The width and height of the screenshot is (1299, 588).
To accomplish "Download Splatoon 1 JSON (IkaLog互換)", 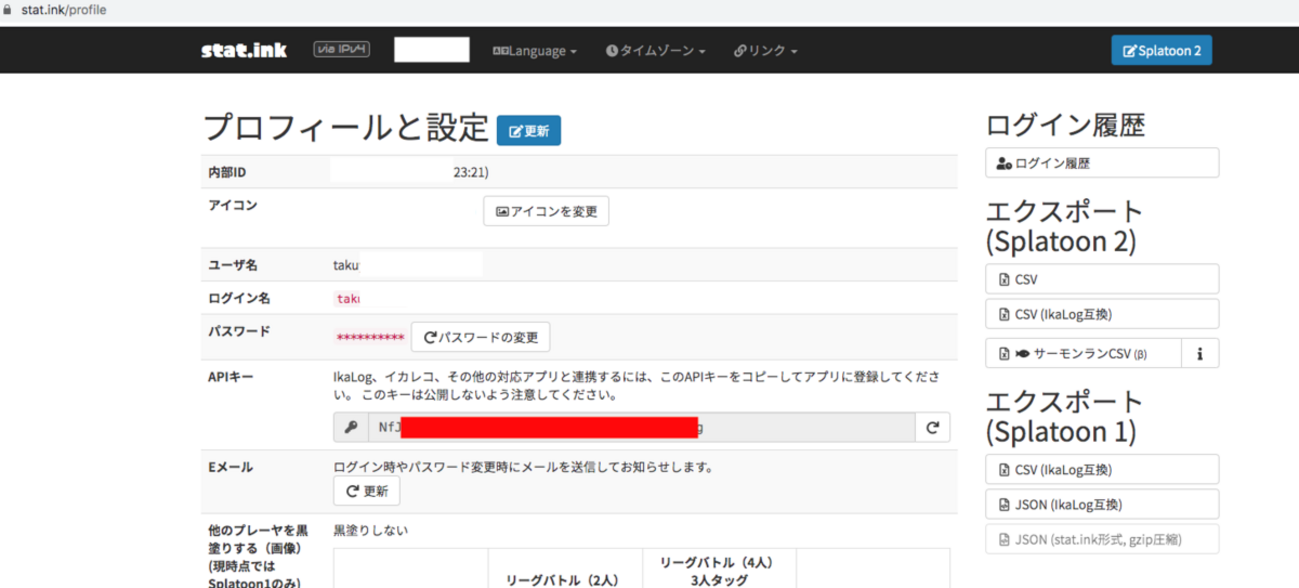I will pyautogui.click(x=1102, y=504).
